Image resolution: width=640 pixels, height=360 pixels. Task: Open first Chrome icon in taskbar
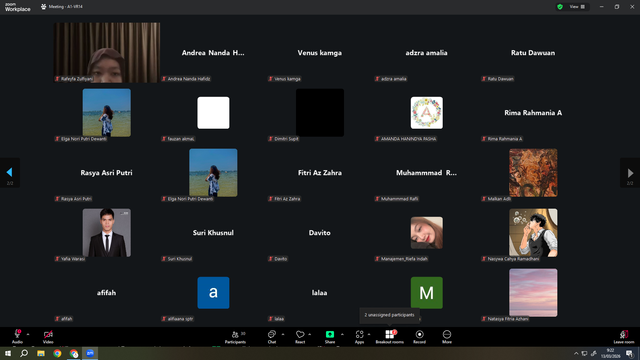pyautogui.click(x=57, y=353)
